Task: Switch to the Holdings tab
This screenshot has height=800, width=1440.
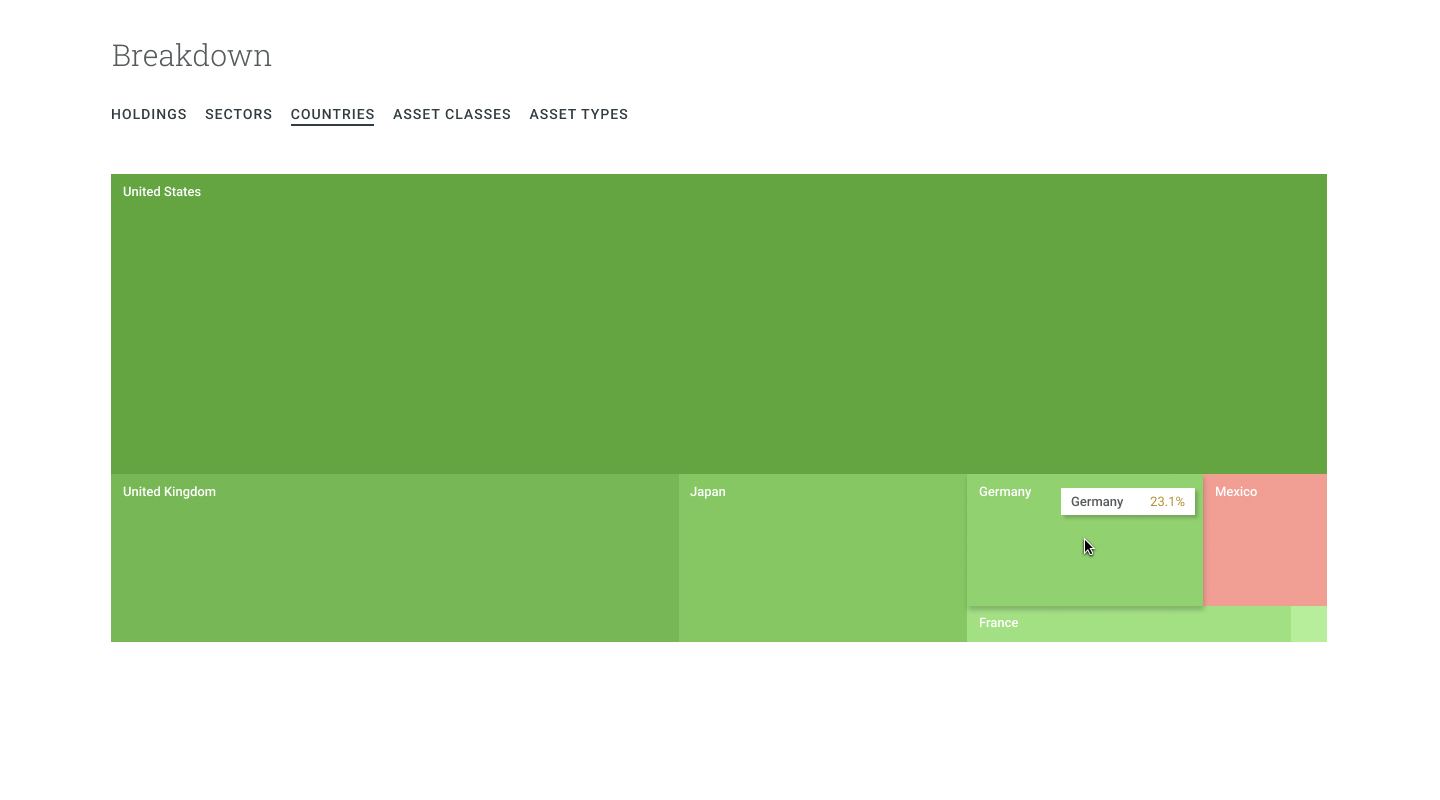Action: pos(149,114)
